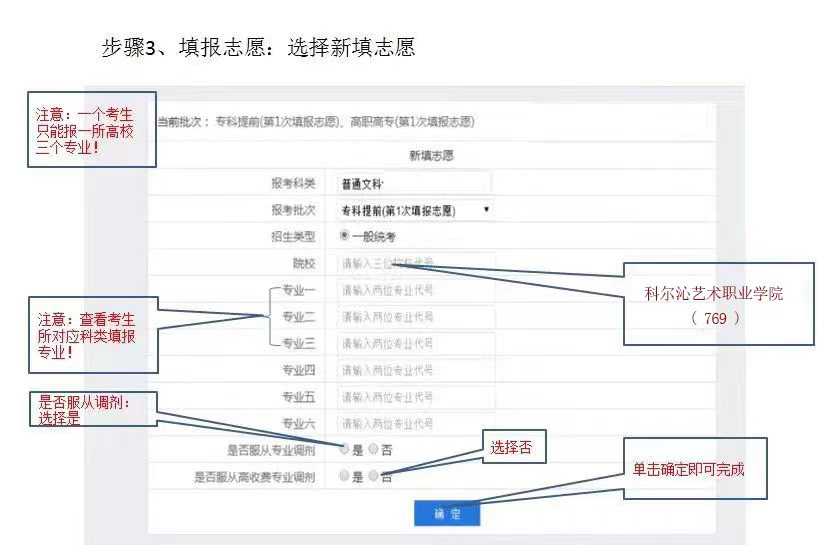Image resolution: width=830 pixels, height=545 pixels.
Task: Click the 院校 three-digit code input
Action: tap(414, 264)
